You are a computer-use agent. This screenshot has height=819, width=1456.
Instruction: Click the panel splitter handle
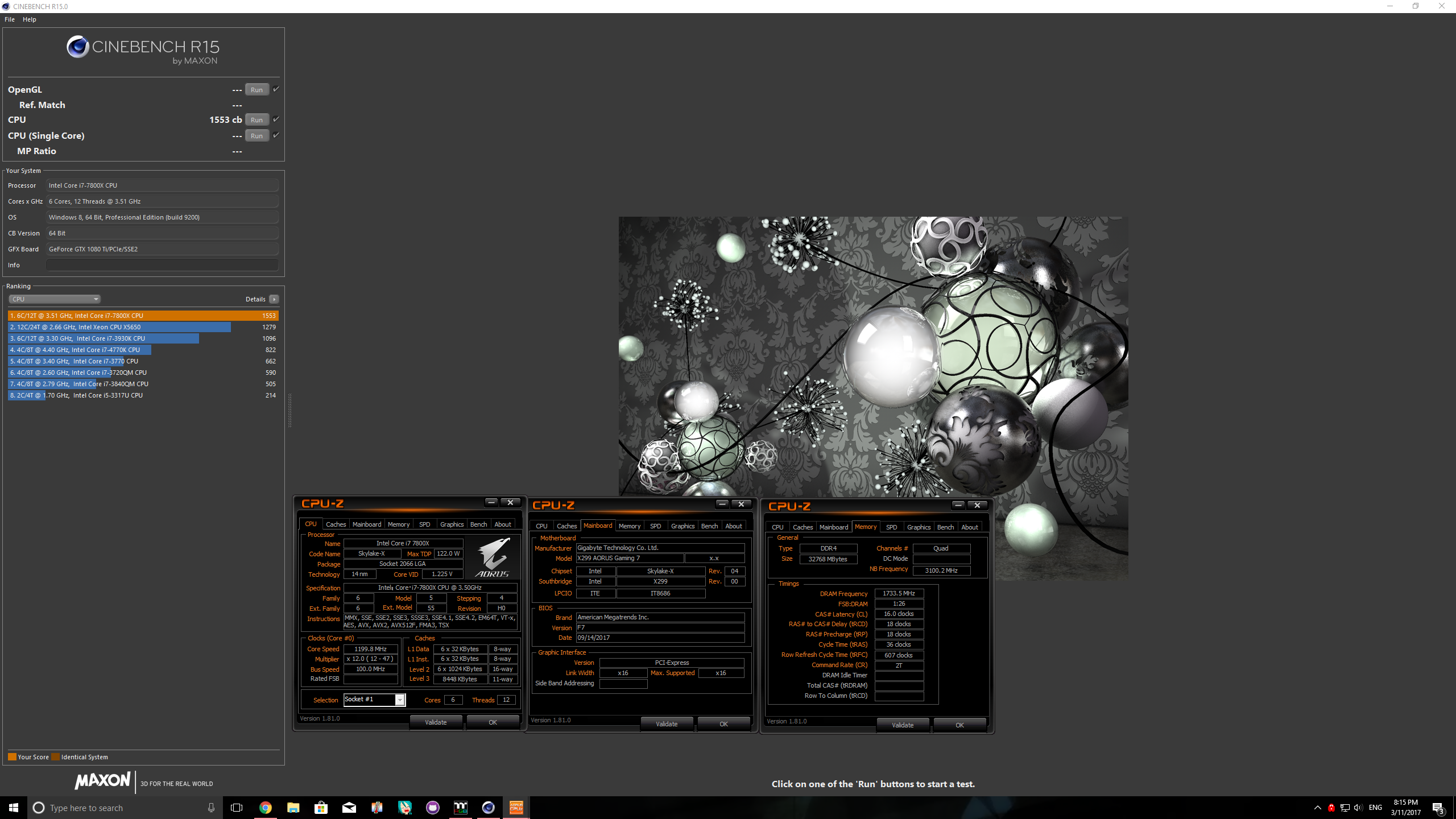coord(289,409)
